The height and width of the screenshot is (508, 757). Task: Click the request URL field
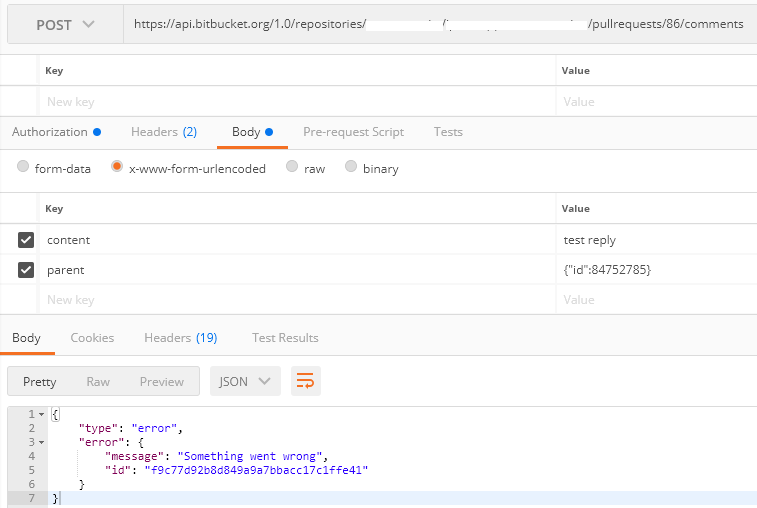pyautogui.click(x=440, y=25)
